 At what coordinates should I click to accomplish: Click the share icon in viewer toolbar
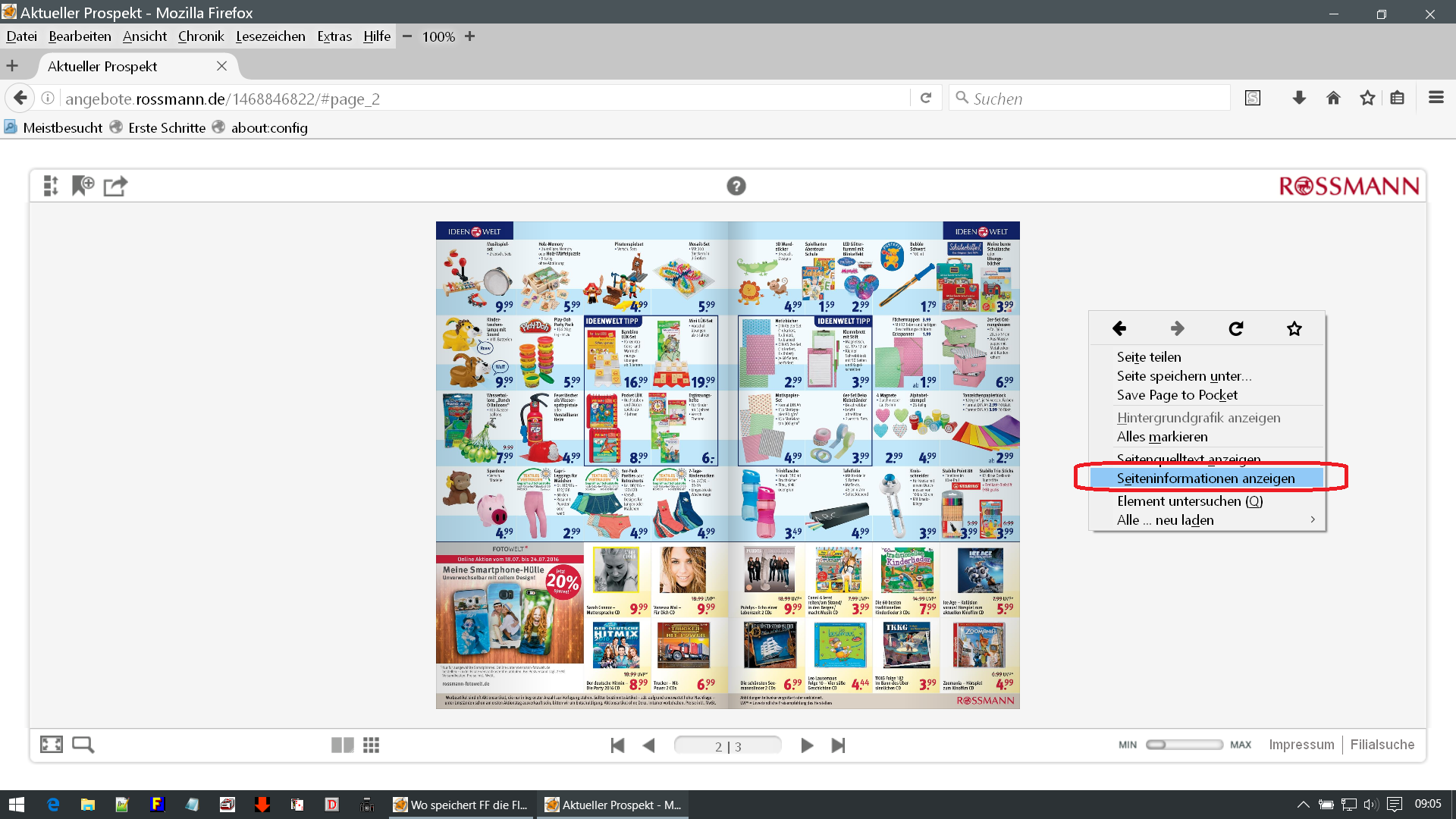click(x=115, y=186)
